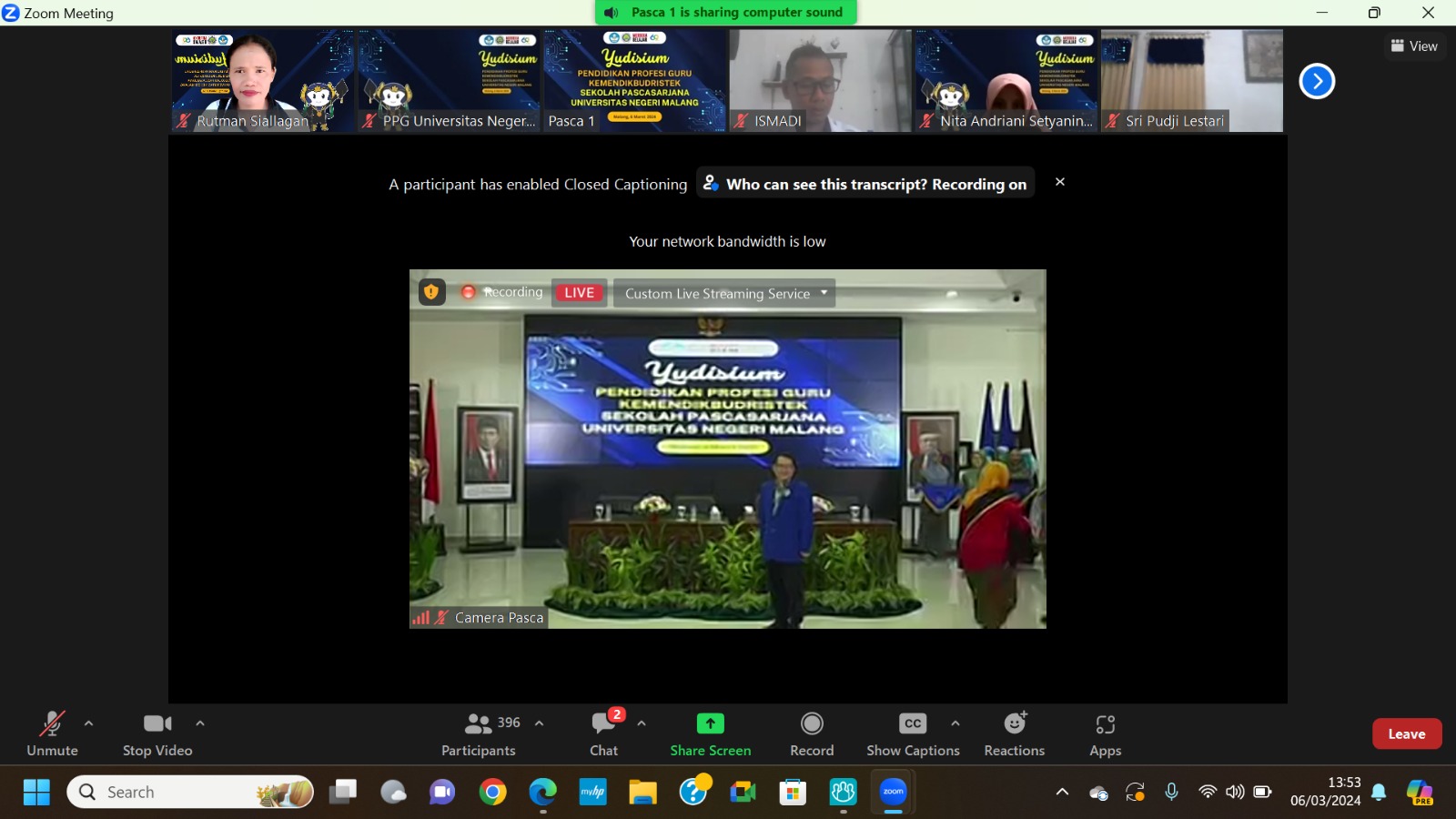Dismiss the closed captioning notification
Screen dimensions: 1456x819
point(1059,182)
